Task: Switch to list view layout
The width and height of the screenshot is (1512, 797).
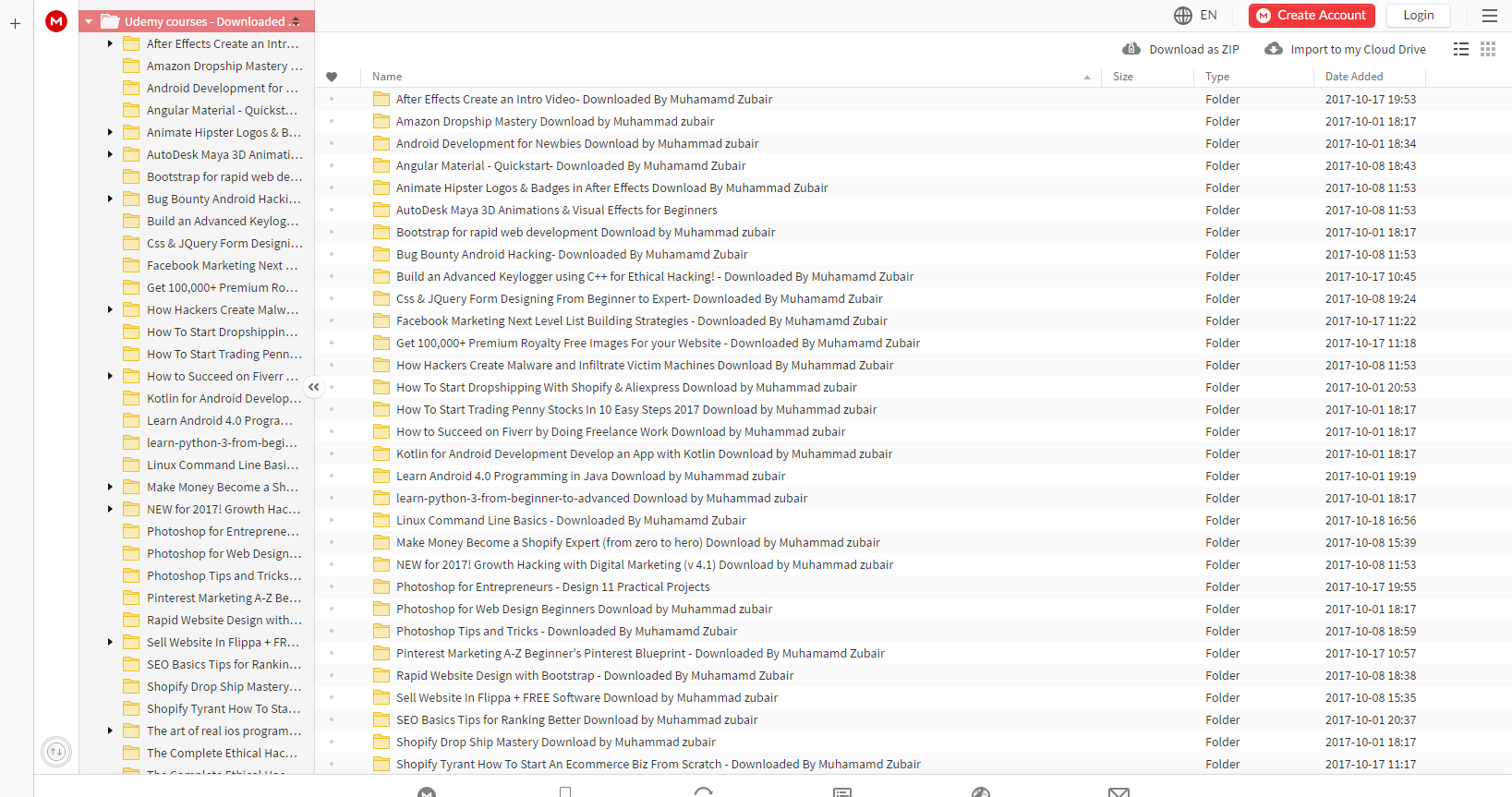Action: point(1461,49)
